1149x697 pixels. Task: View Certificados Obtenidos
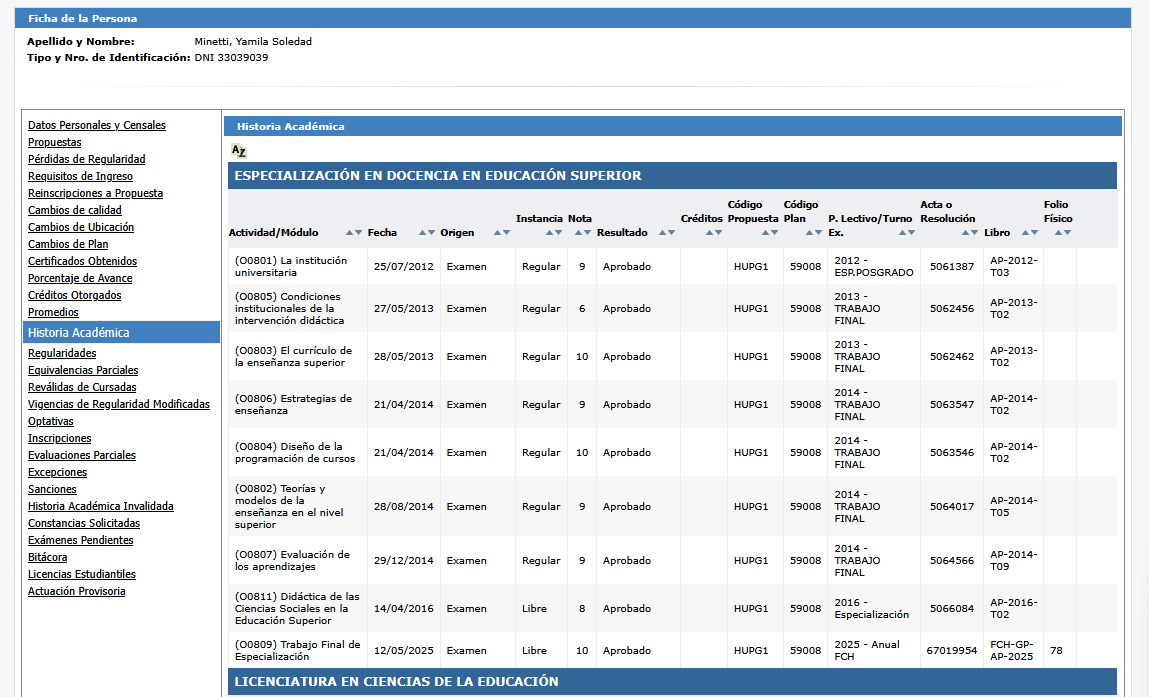(x=82, y=261)
